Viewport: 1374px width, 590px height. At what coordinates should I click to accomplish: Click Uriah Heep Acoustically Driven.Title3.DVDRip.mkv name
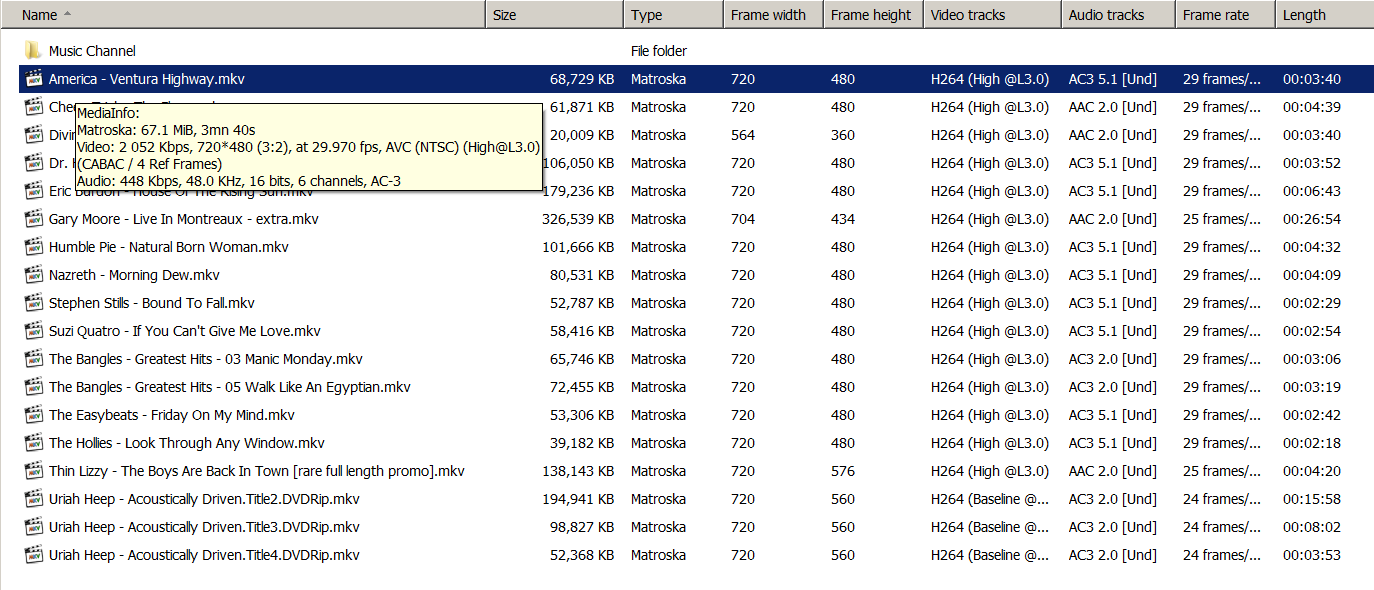204,527
